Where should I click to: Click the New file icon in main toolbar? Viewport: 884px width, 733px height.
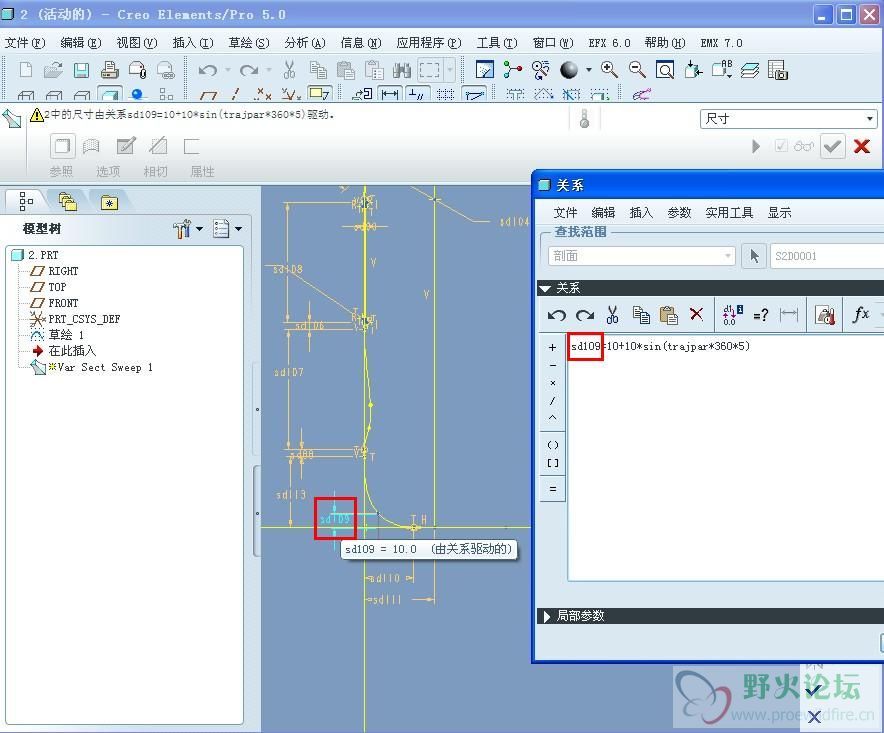25,70
